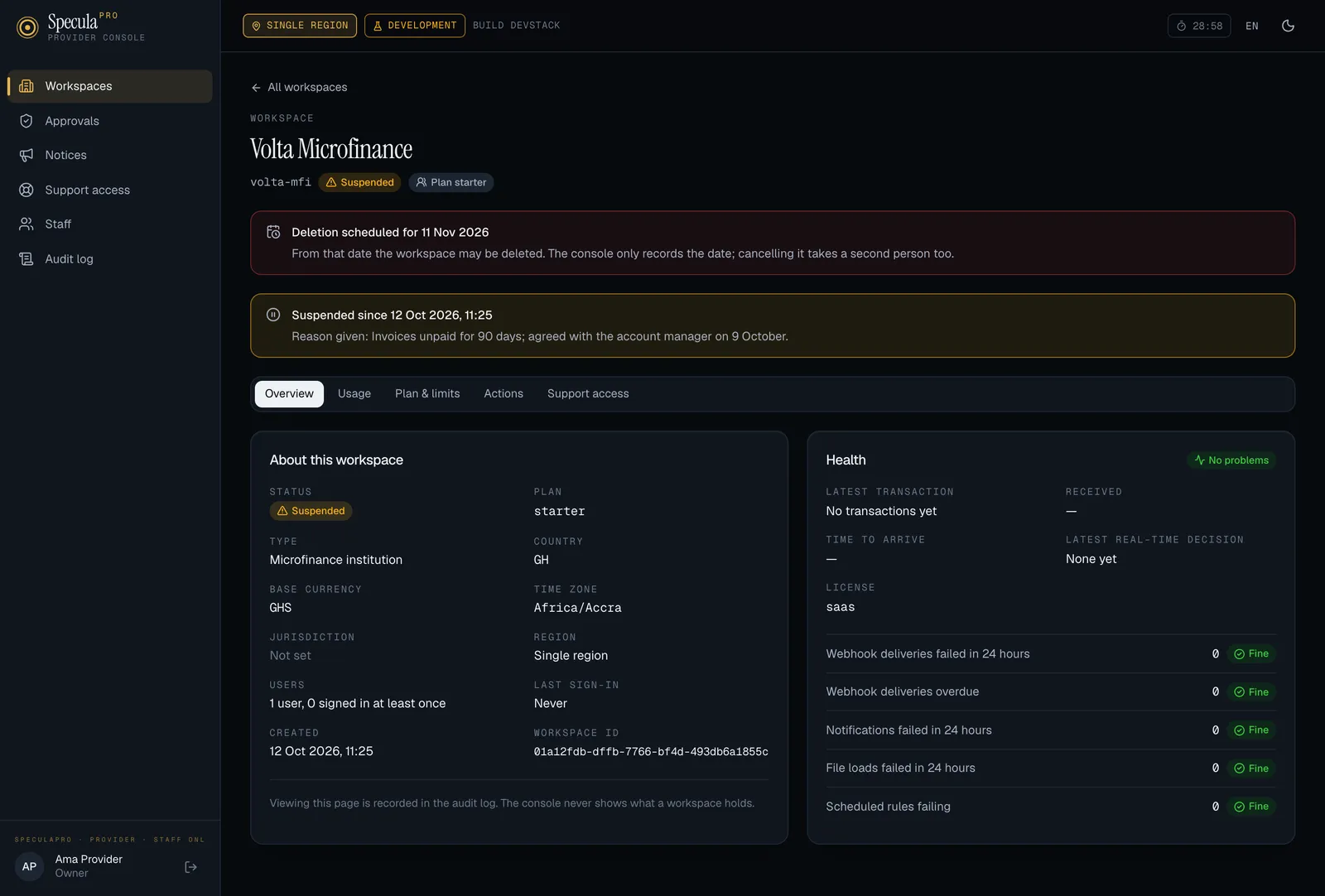The width and height of the screenshot is (1325, 896).
Task: Click the pause icon in the suspended notice
Action: (273, 315)
